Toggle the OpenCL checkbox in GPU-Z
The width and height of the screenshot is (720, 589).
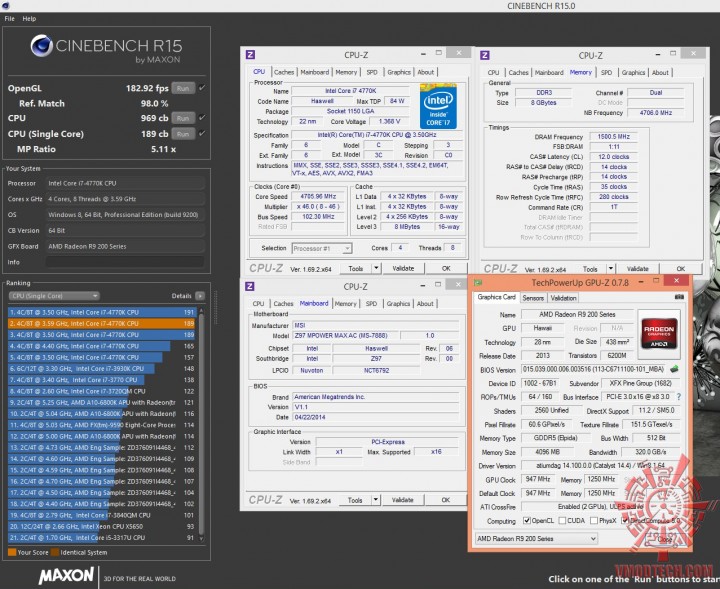click(x=527, y=521)
